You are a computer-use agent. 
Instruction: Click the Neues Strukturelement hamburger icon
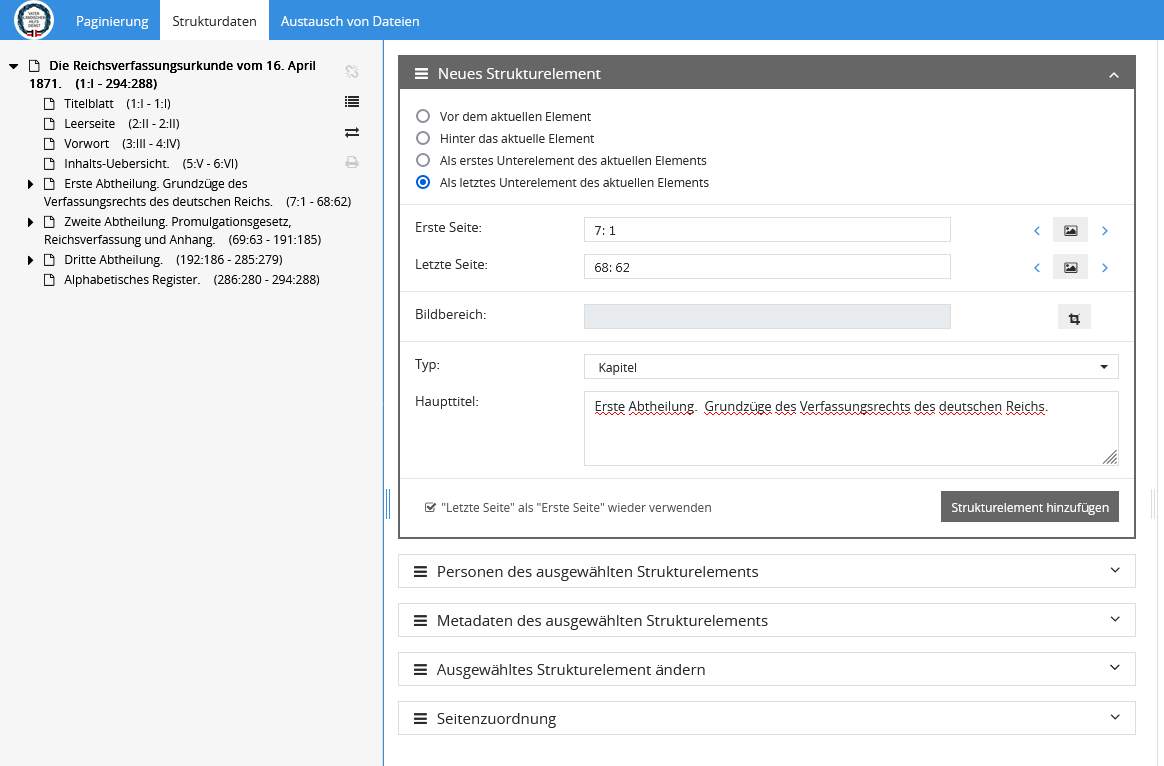[x=421, y=73]
